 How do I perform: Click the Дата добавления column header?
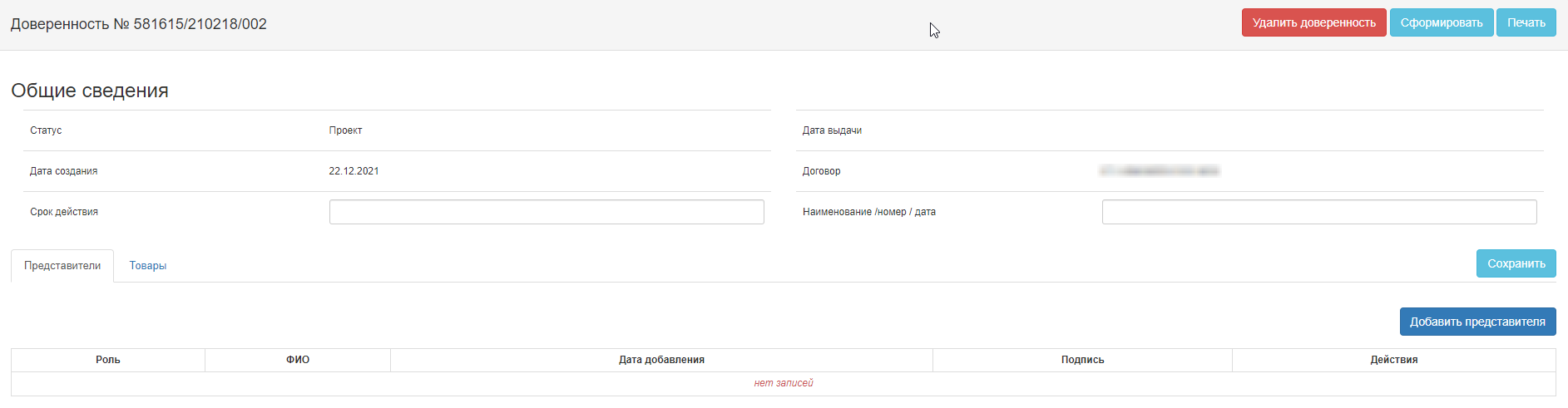pyautogui.click(x=661, y=360)
